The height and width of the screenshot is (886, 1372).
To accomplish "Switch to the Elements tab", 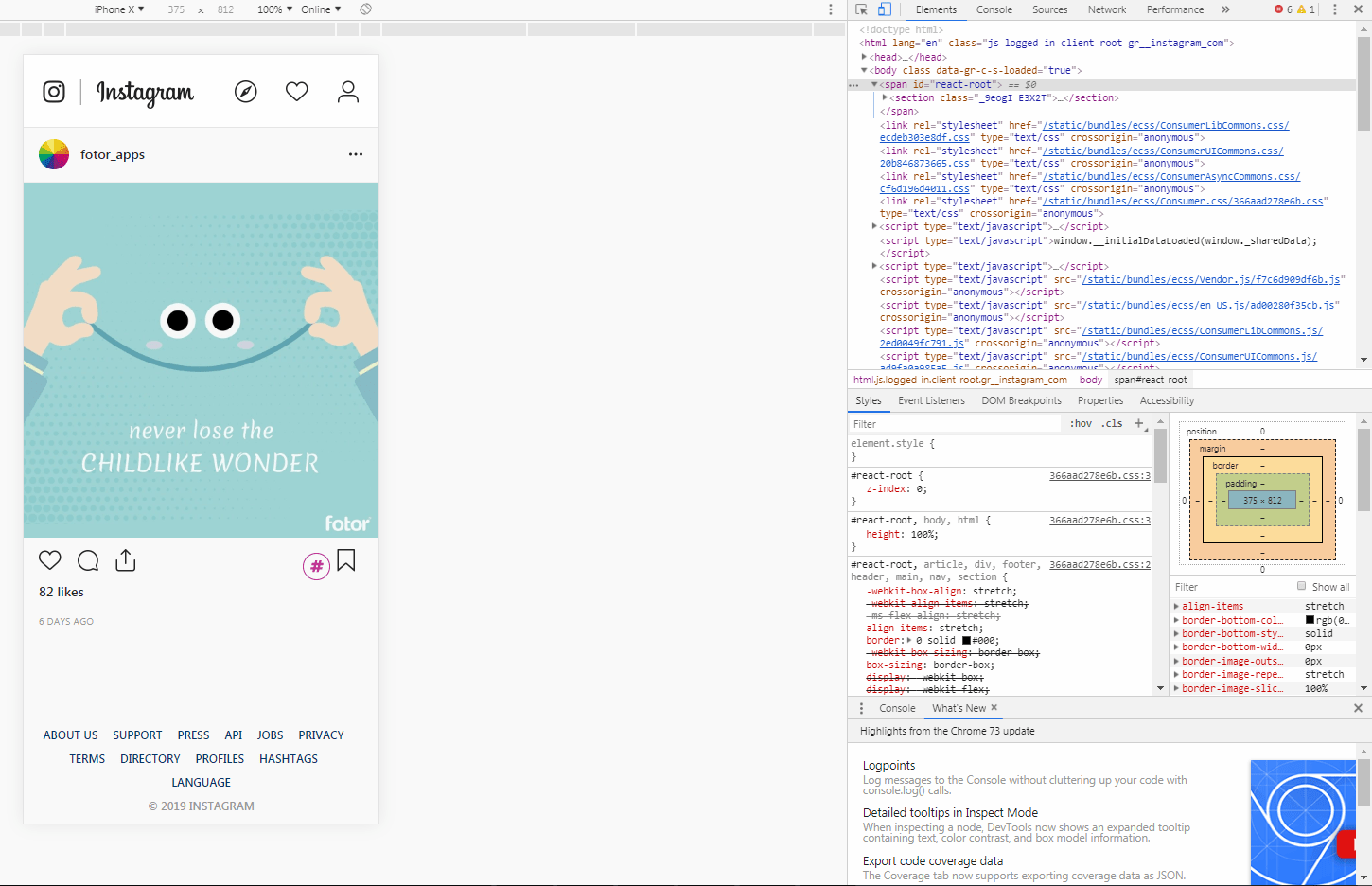I will (x=937, y=9).
